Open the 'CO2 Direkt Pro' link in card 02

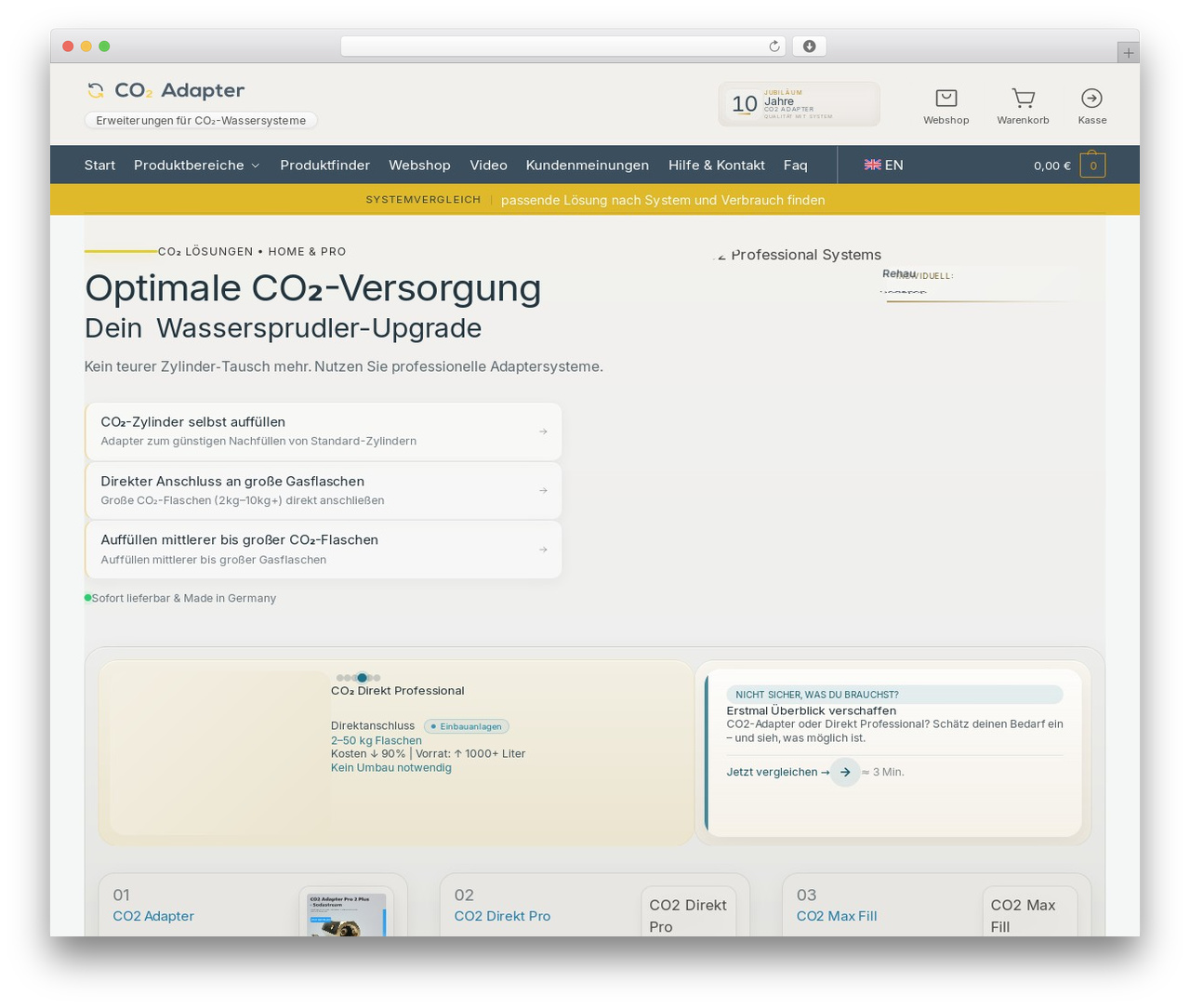(502, 916)
